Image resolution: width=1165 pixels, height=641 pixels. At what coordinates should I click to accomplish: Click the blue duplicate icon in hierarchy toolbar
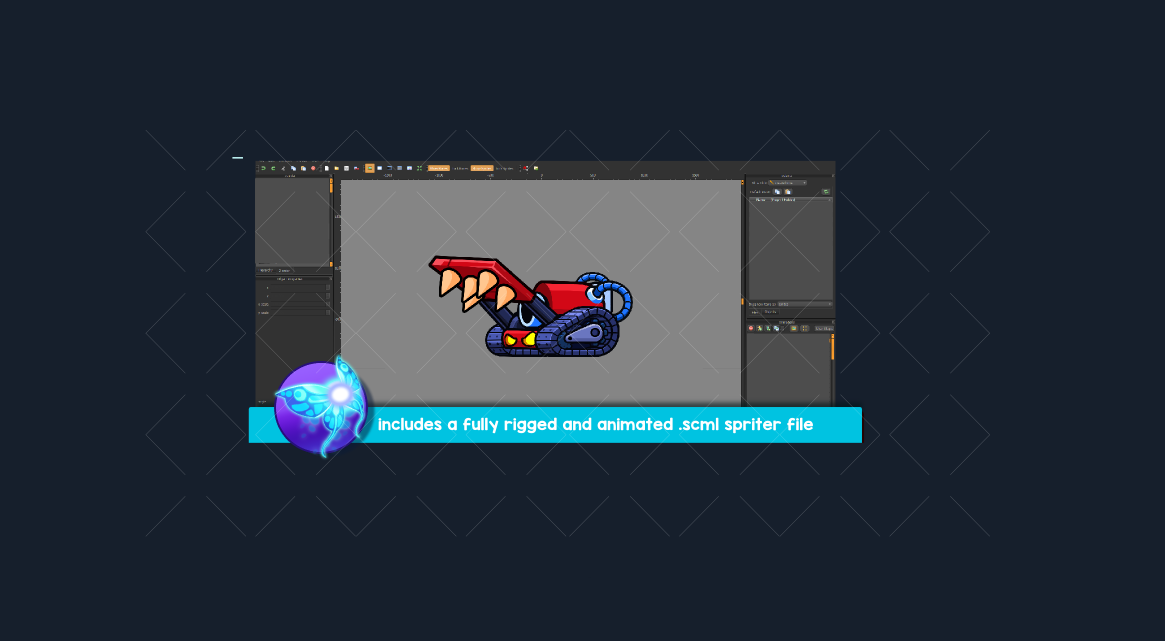(x=776, y=328)
